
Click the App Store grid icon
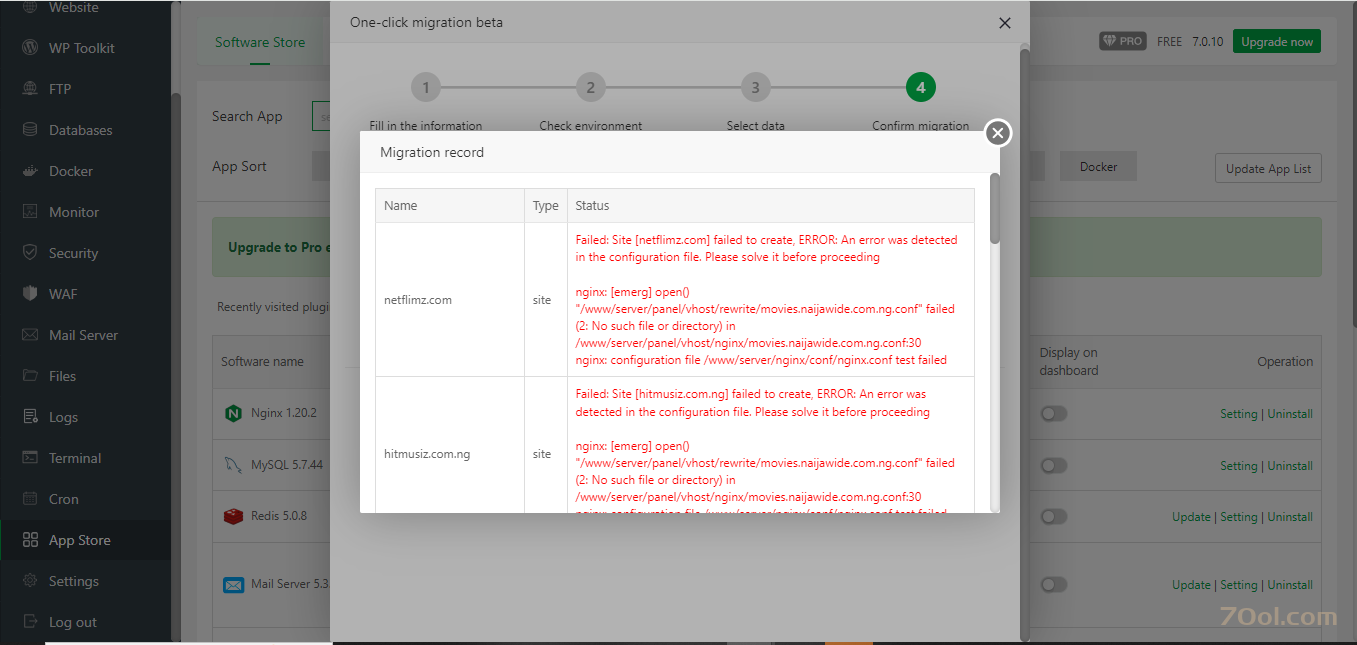(x=30, y=540)
